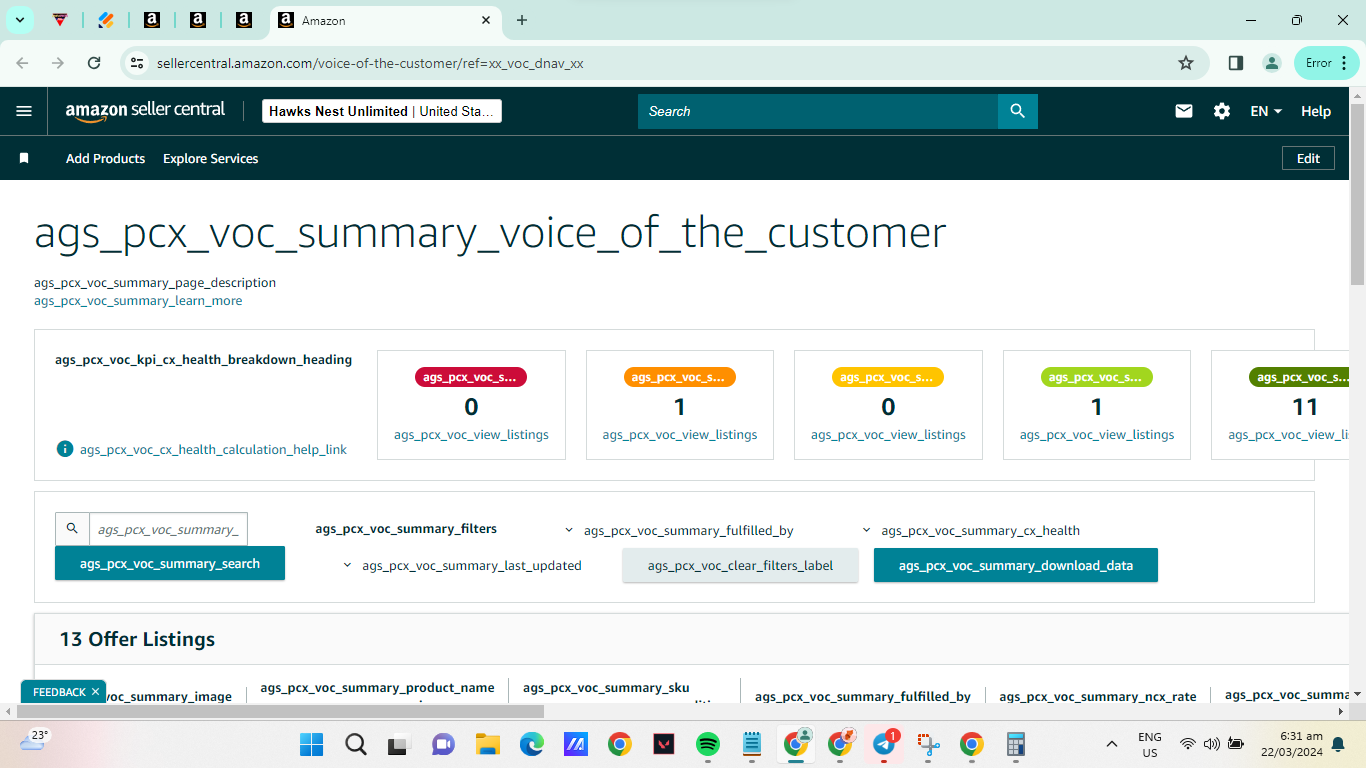1366x768 pixels.
Task: Open messages via the mail icon
Action: coord(1184,111)
